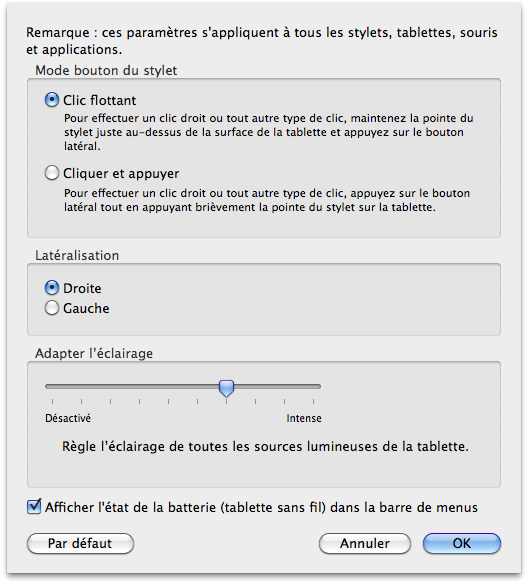Click the slider tick immediately right of the thumb
The image size is (528, 584).
(255, 401)
